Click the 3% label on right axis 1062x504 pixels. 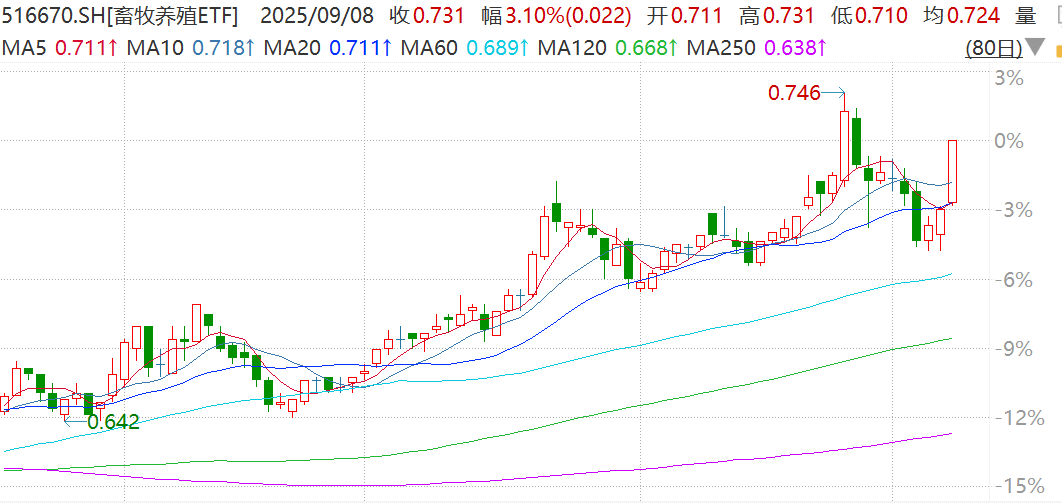(x=1013, y=78)
